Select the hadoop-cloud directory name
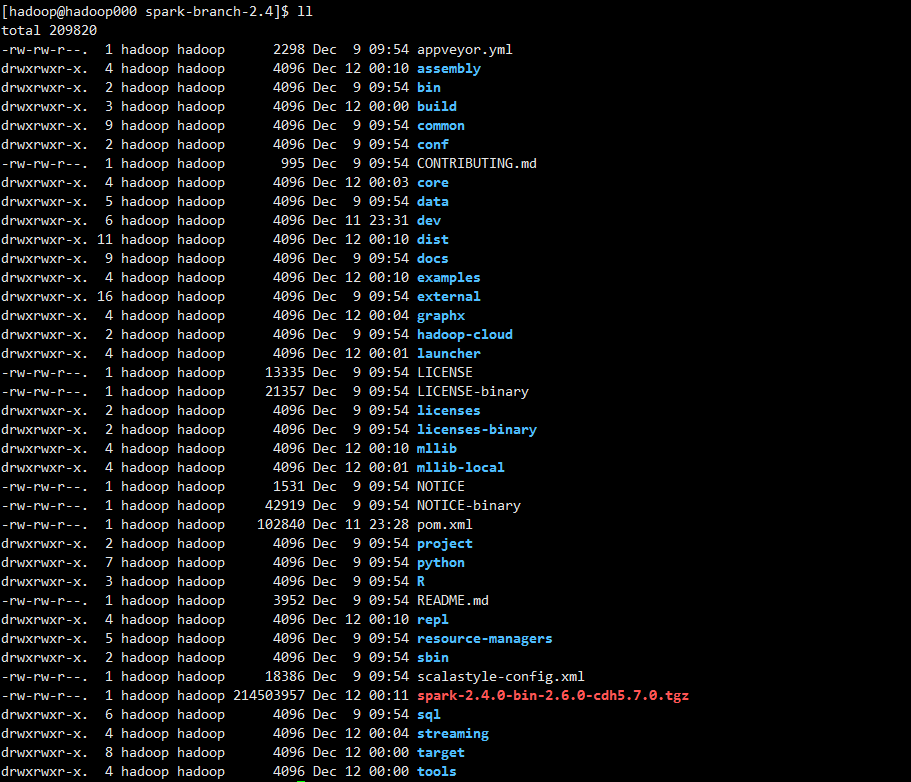The image size is (911, 782). coord(464,335)
